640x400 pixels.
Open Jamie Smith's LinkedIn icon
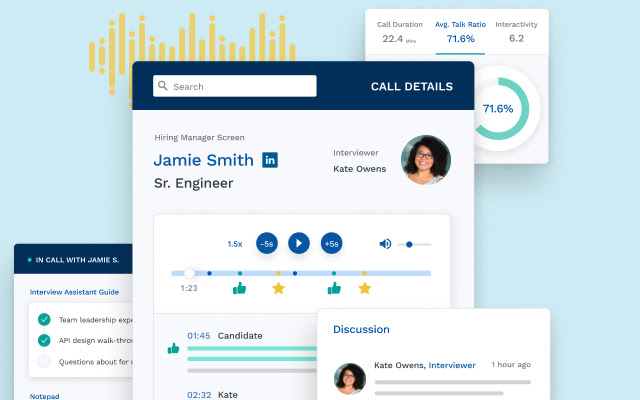(x=270, y=160)
